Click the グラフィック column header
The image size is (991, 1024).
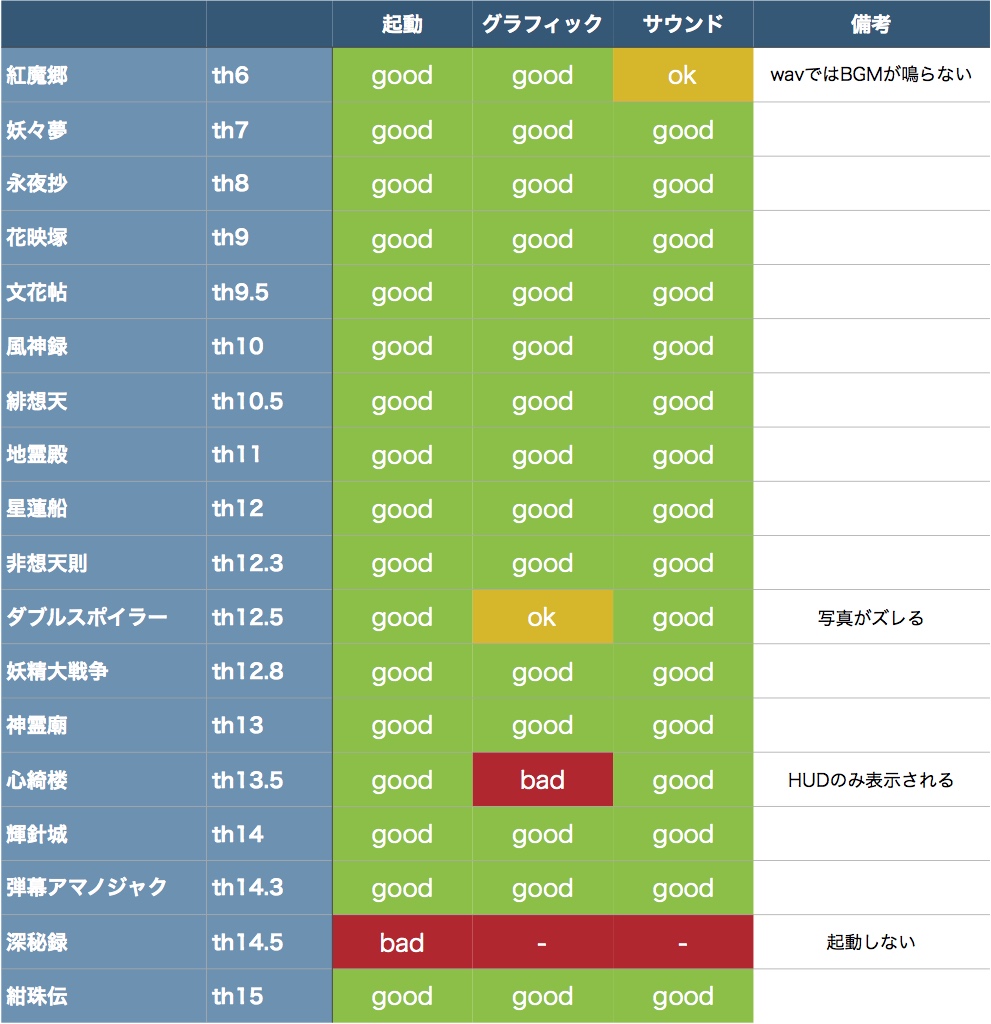542,24
